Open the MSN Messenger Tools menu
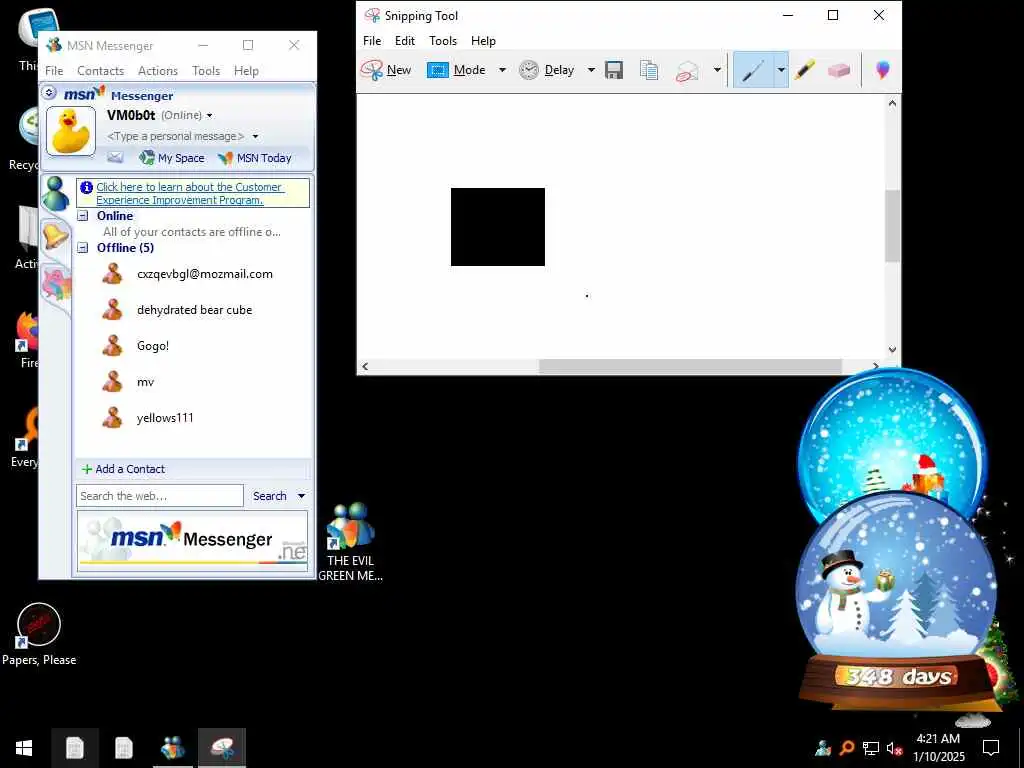 tap(206, 71)
